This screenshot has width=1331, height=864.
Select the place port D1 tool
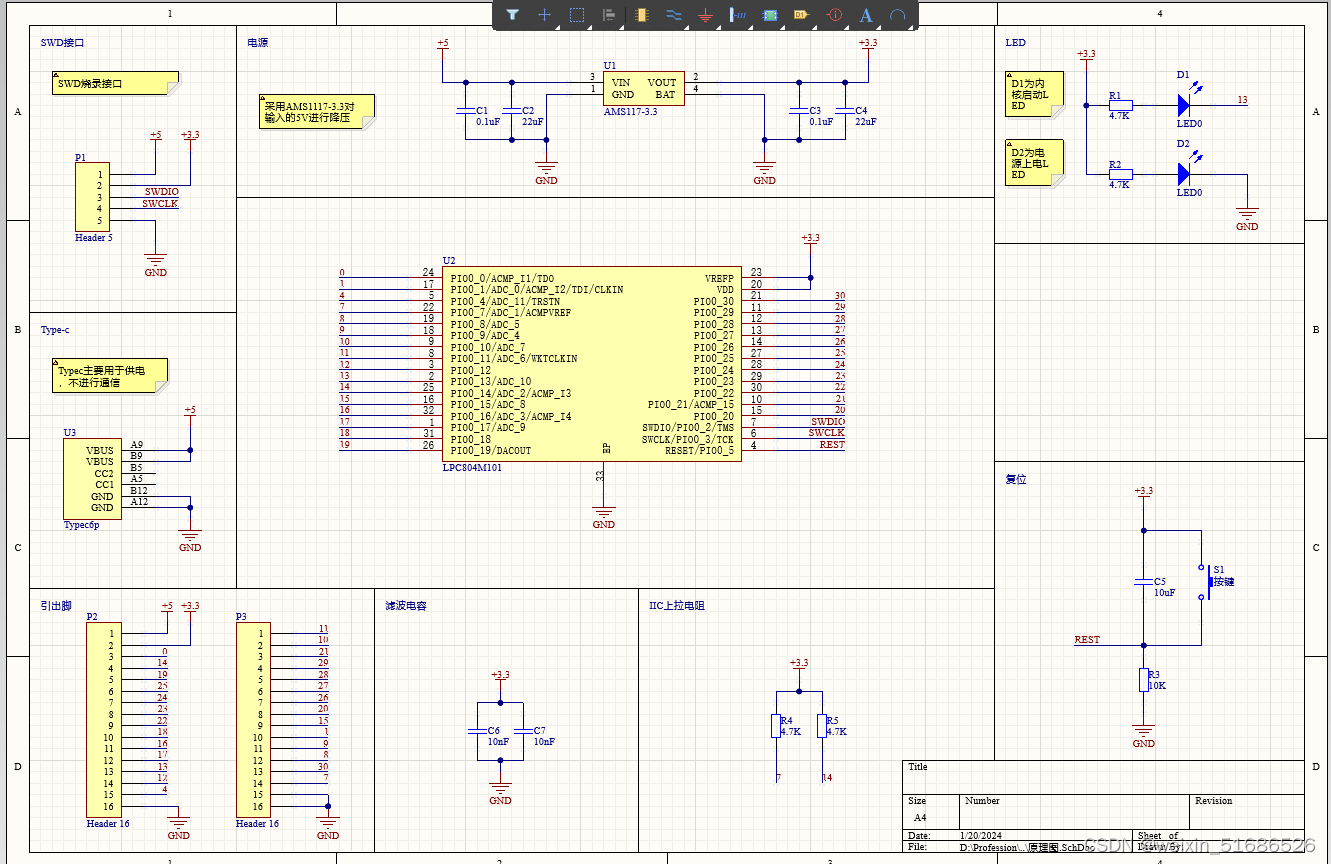pyautogui.click(x=801, y=15)
